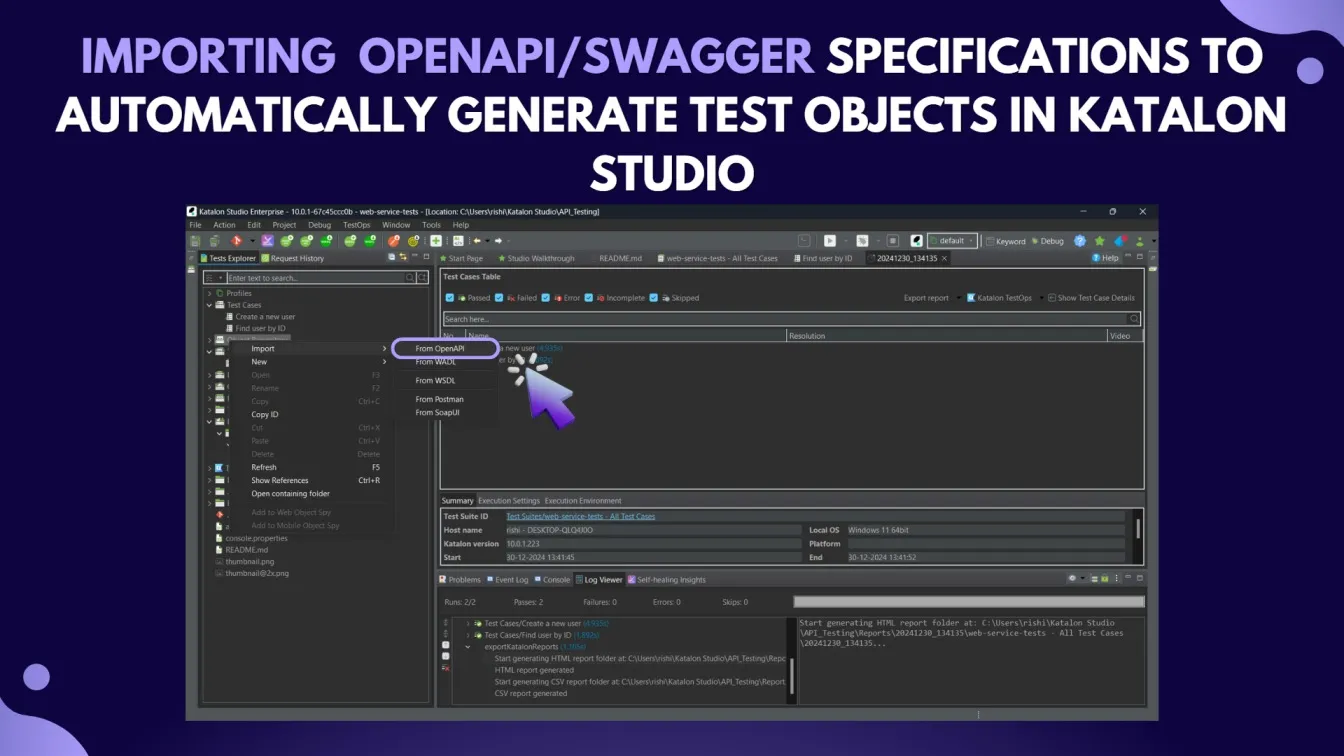Image resolution: width=1344 pixels, height=756 pixels.
Task: Click the Keyword perspective button
Action: click(1006, 241)
